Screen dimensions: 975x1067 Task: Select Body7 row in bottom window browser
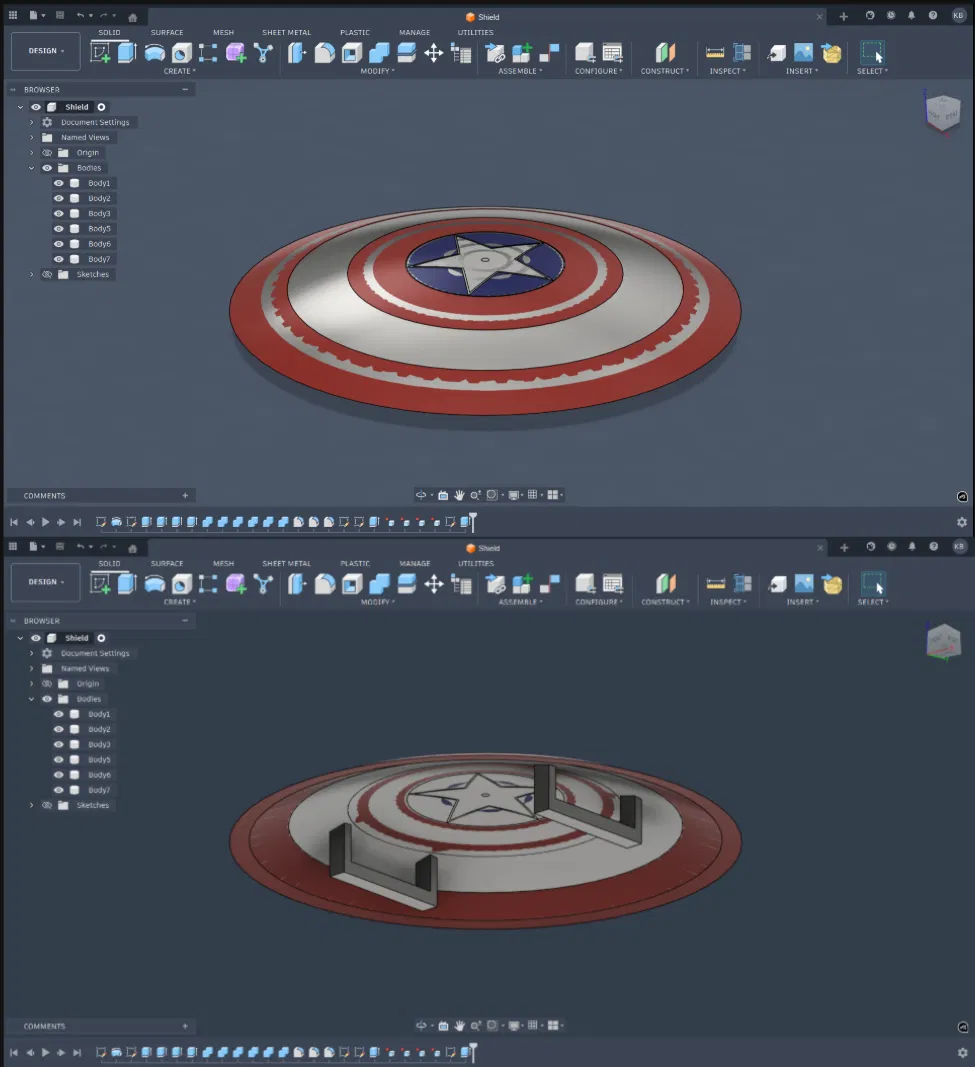click(99, 790)
